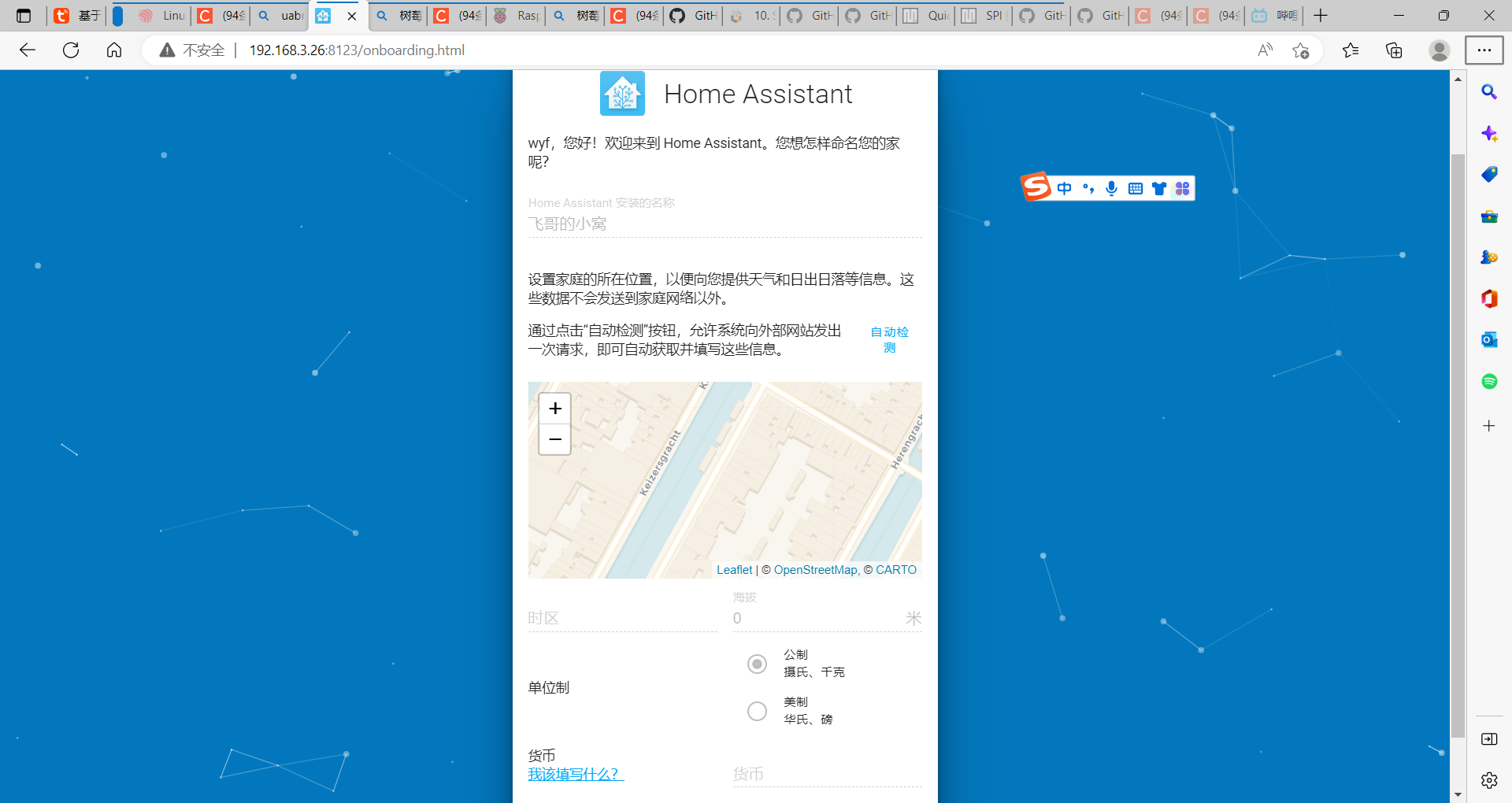Toggle Sogou Chinese/English mode 中
The height and width of the screenshot is (803, 1512).
click(x=1064, y=188)
